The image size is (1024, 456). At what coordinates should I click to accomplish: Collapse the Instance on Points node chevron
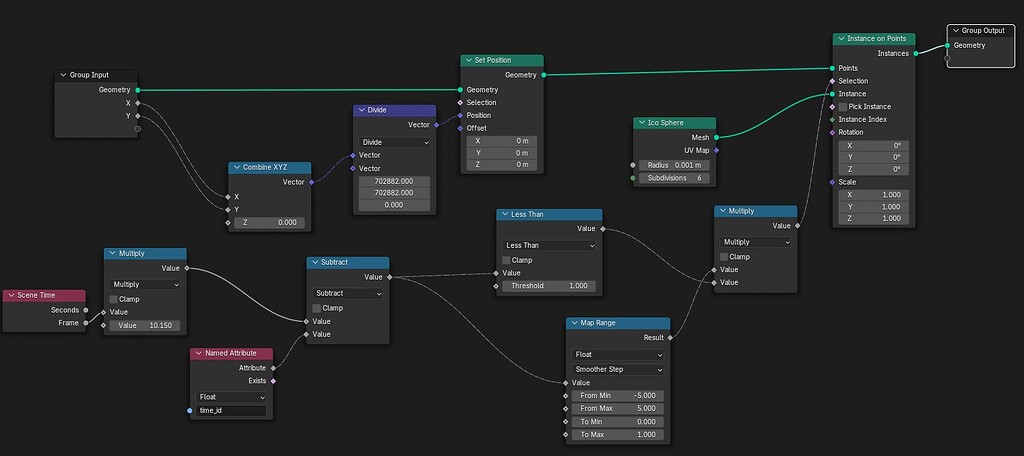[x=840, y=39]
